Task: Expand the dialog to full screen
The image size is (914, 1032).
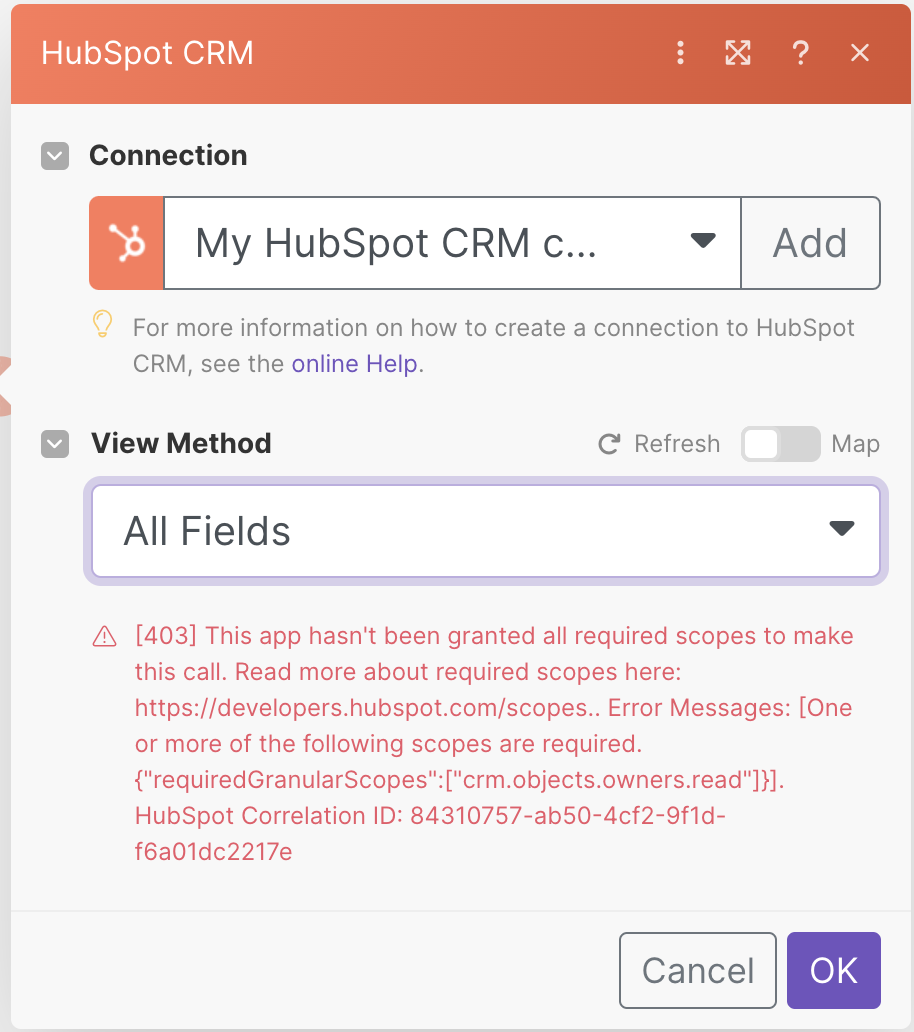Action: (738, 53)
